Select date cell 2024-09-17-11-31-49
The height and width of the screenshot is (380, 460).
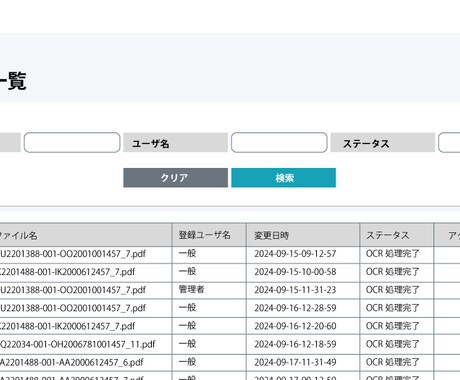point(295,362)
